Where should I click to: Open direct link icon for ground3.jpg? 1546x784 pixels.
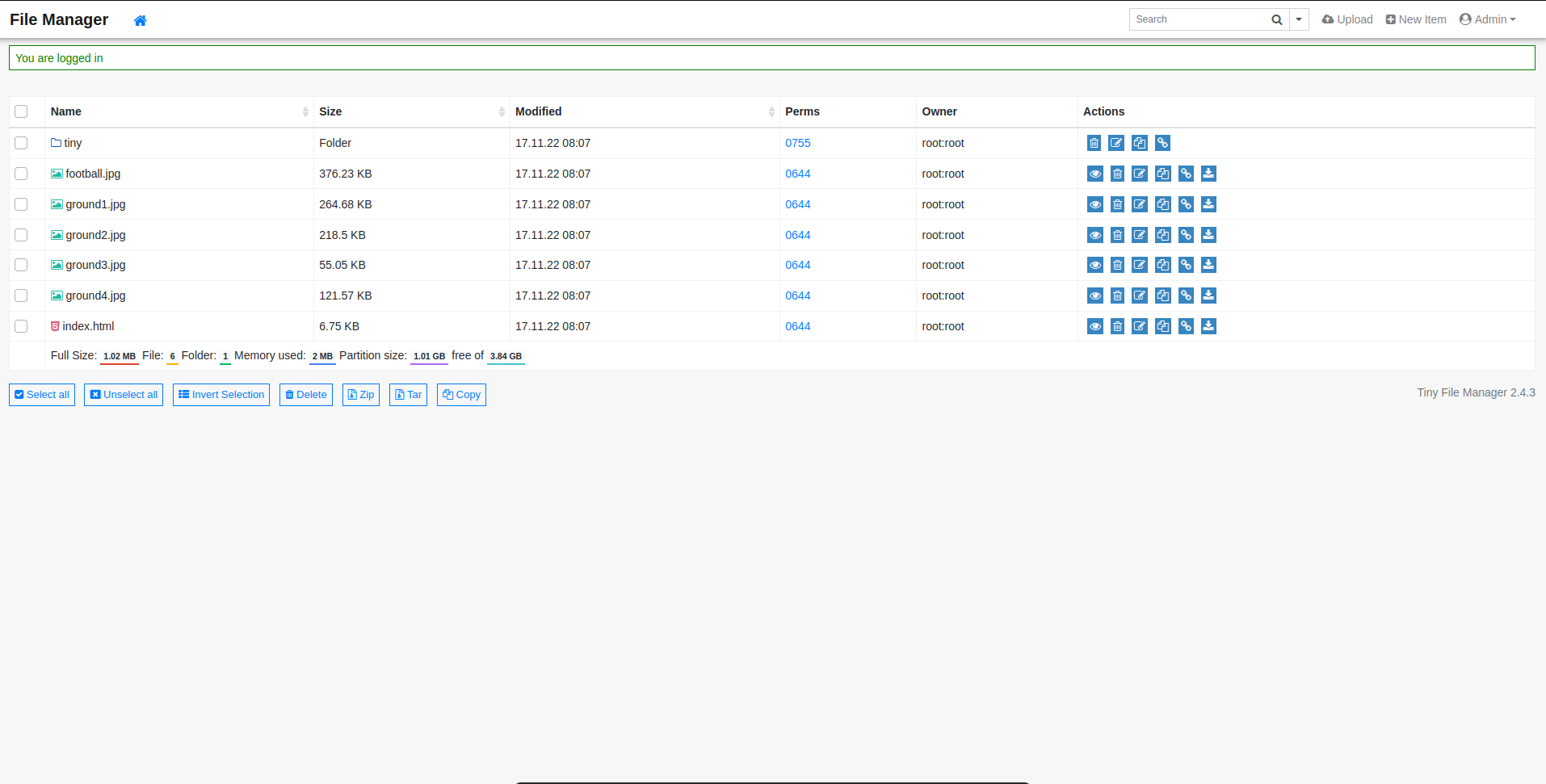(x=1186, y=265)
